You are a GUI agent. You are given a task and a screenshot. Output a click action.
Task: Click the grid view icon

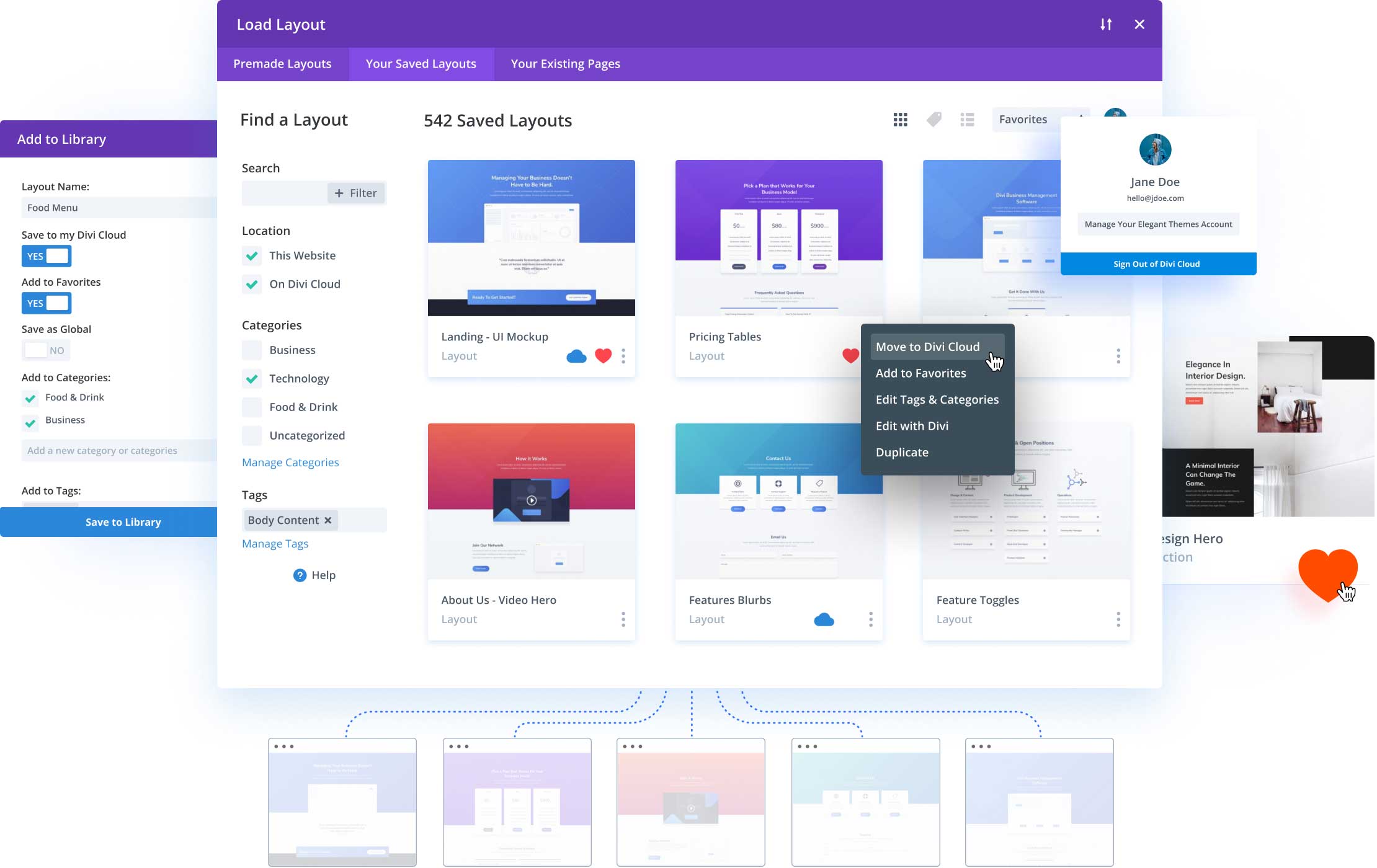pos(900,119)
